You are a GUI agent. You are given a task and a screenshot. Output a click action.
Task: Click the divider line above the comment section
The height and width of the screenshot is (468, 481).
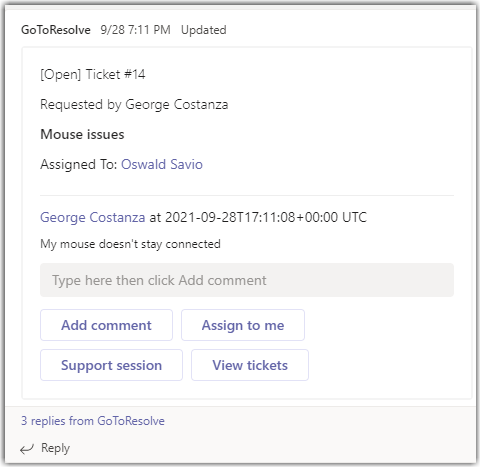pyautogui.click(x=247, y=196)
